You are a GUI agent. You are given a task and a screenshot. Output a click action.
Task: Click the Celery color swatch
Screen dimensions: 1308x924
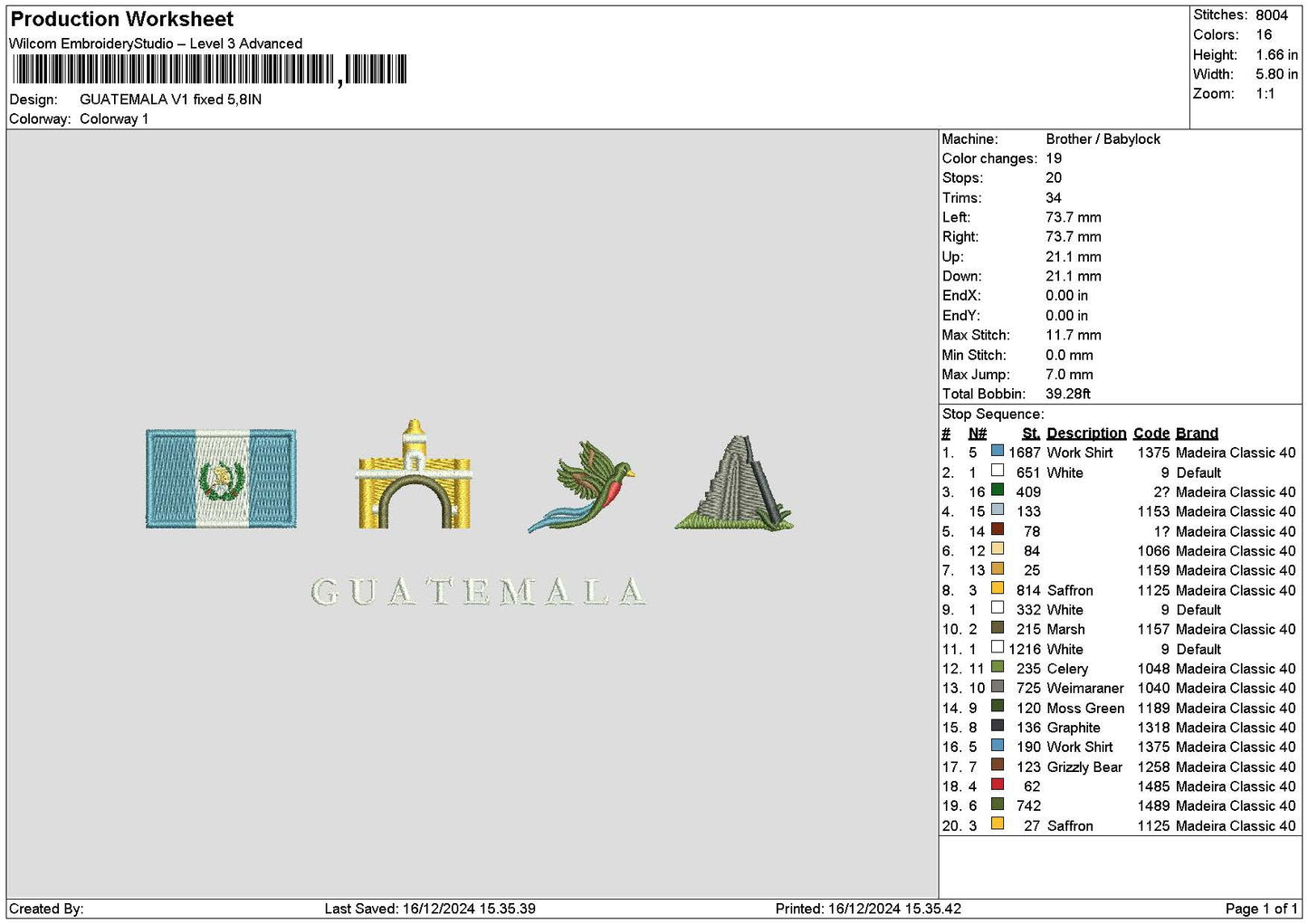tap(997, 667)
